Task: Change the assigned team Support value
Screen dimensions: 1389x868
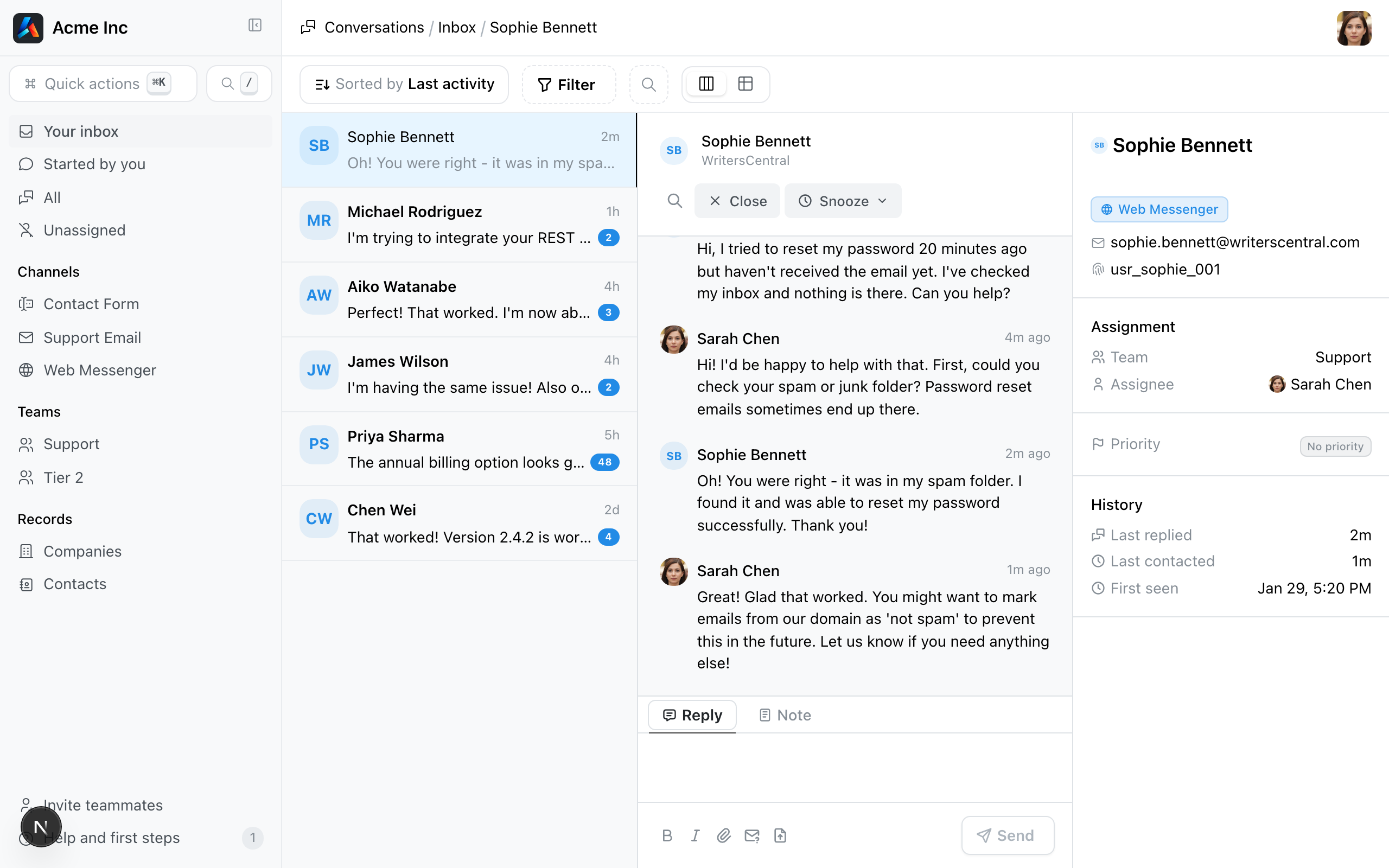Action: pos(1343,357)
